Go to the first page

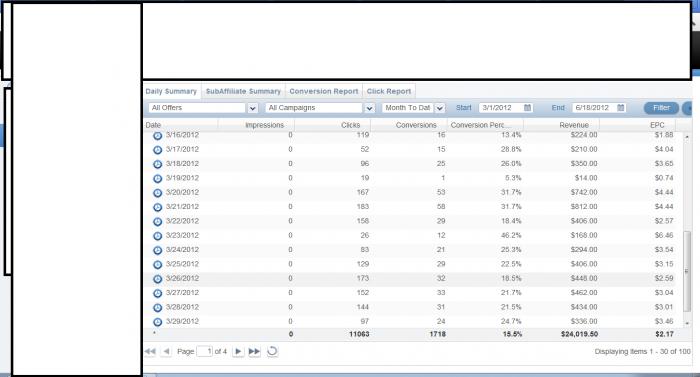(x=150, y=352)
